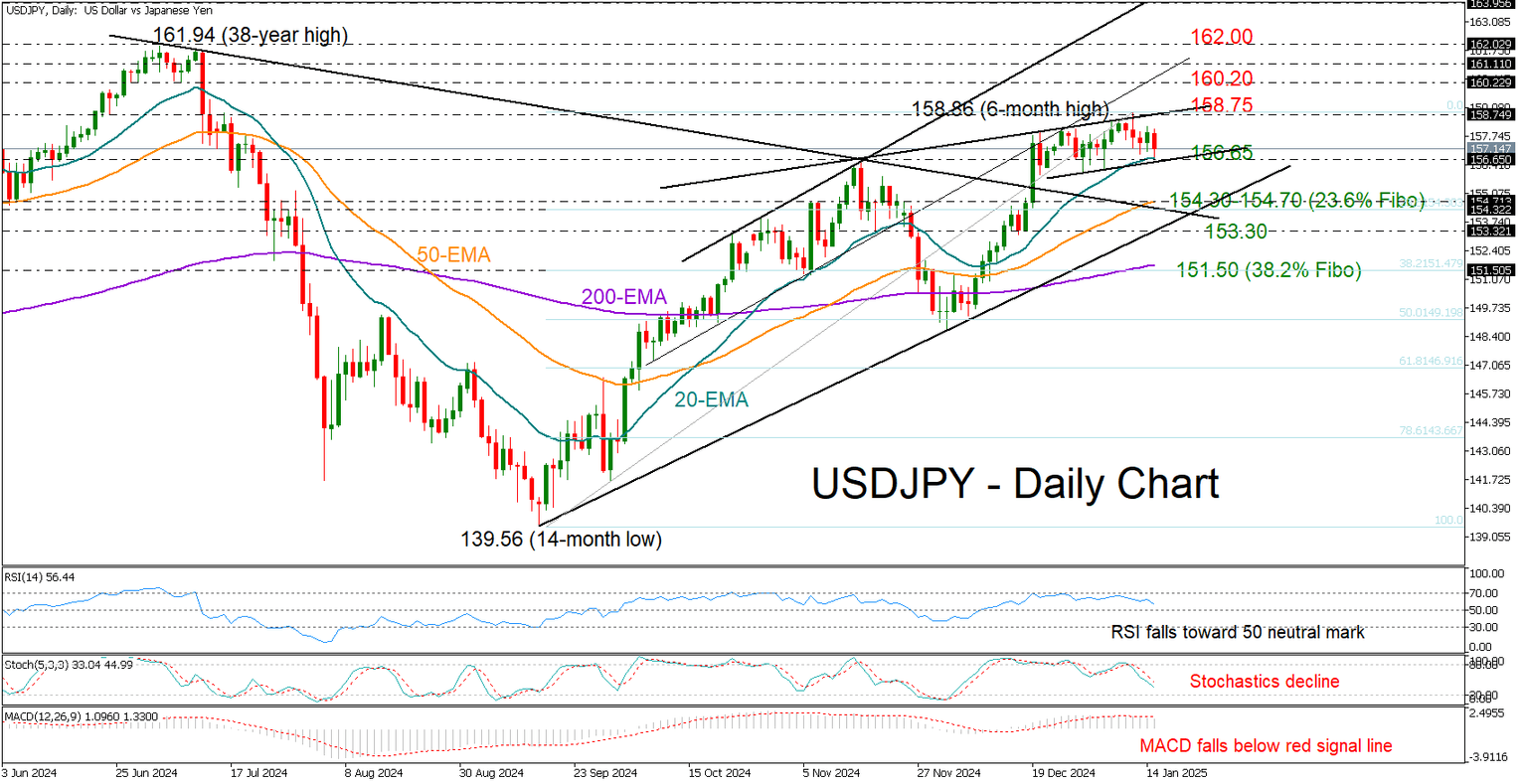Click the Stochastics decline annotation
Image resolution: width=1527 pixels, height=784 pixels.
tap(1263, 682)
